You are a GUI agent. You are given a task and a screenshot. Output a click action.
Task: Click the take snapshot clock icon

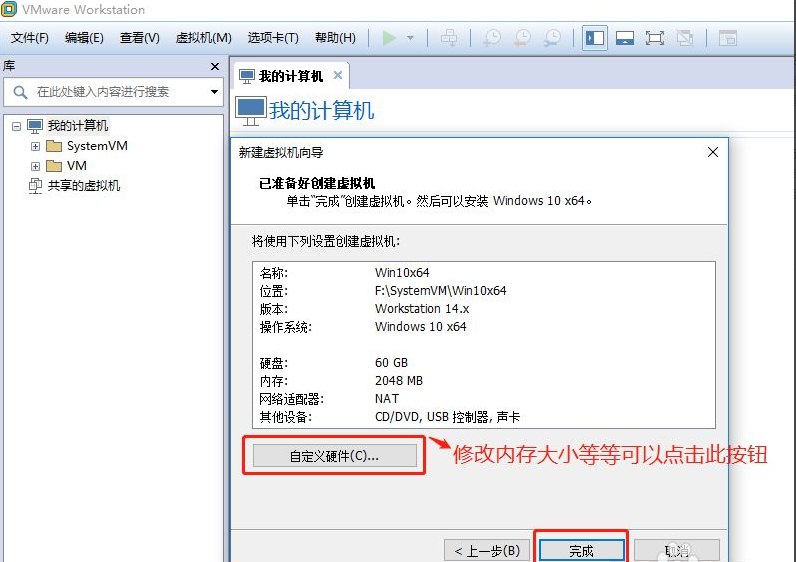(x=492, y=38)
